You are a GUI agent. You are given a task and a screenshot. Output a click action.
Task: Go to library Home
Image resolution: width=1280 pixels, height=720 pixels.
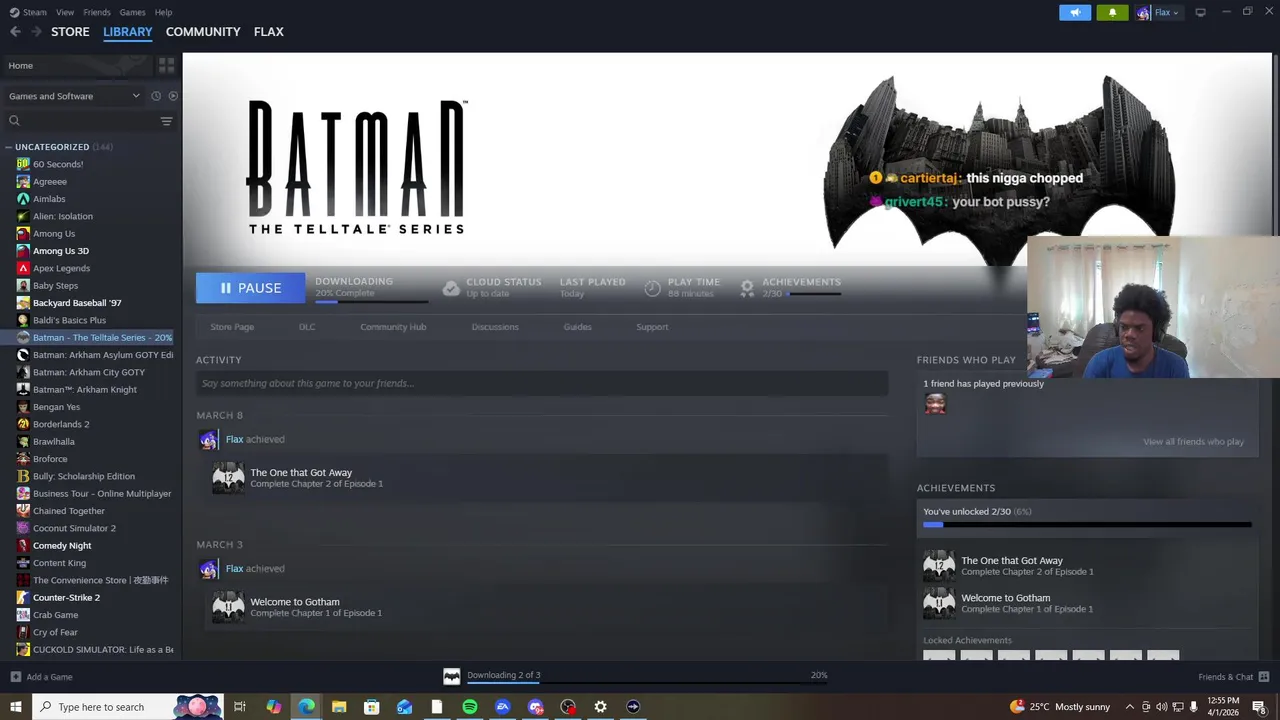click(x=78, y=65)
